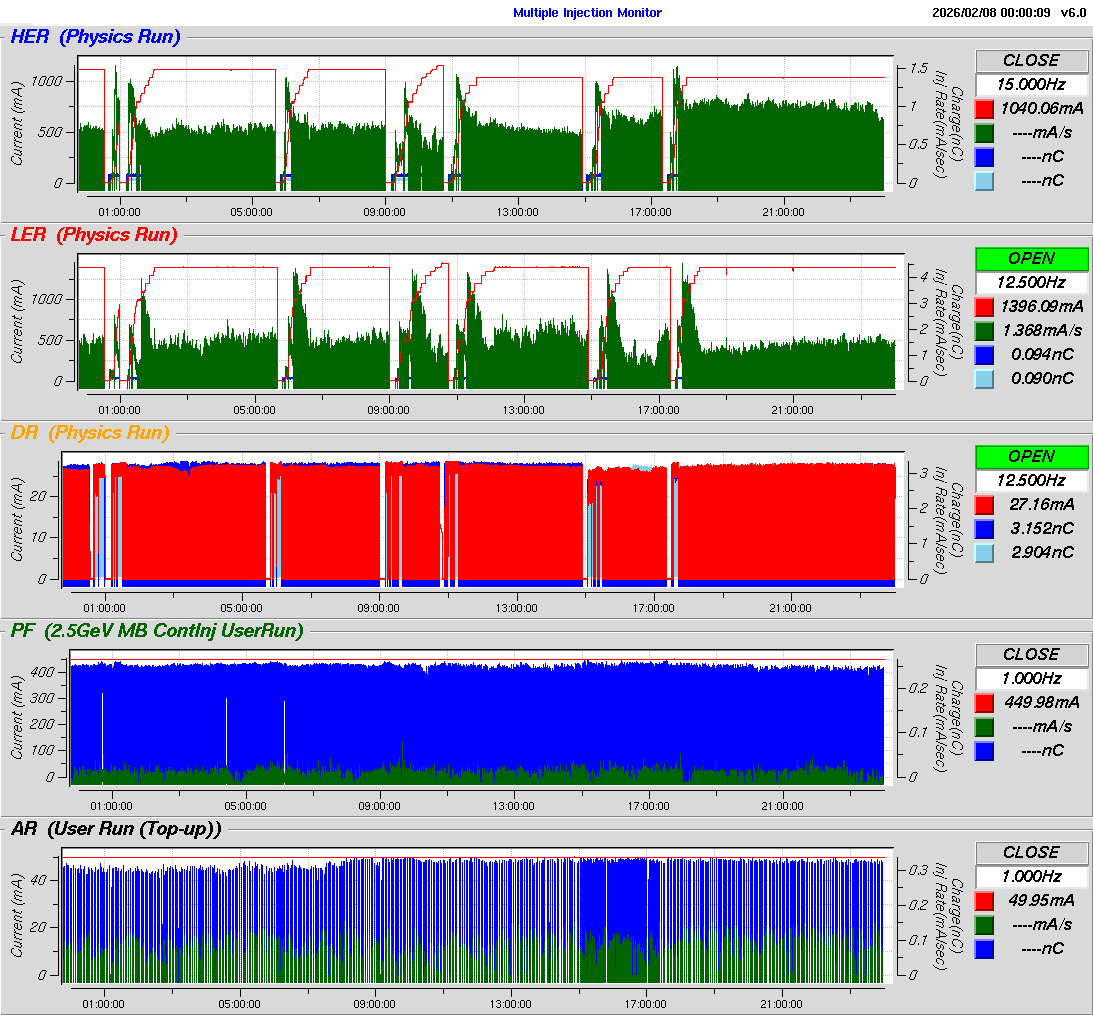1093x1015 pixels.
Task: Click the light blue 2.904nC swatch in DR legend
Action: pos(985,552)
